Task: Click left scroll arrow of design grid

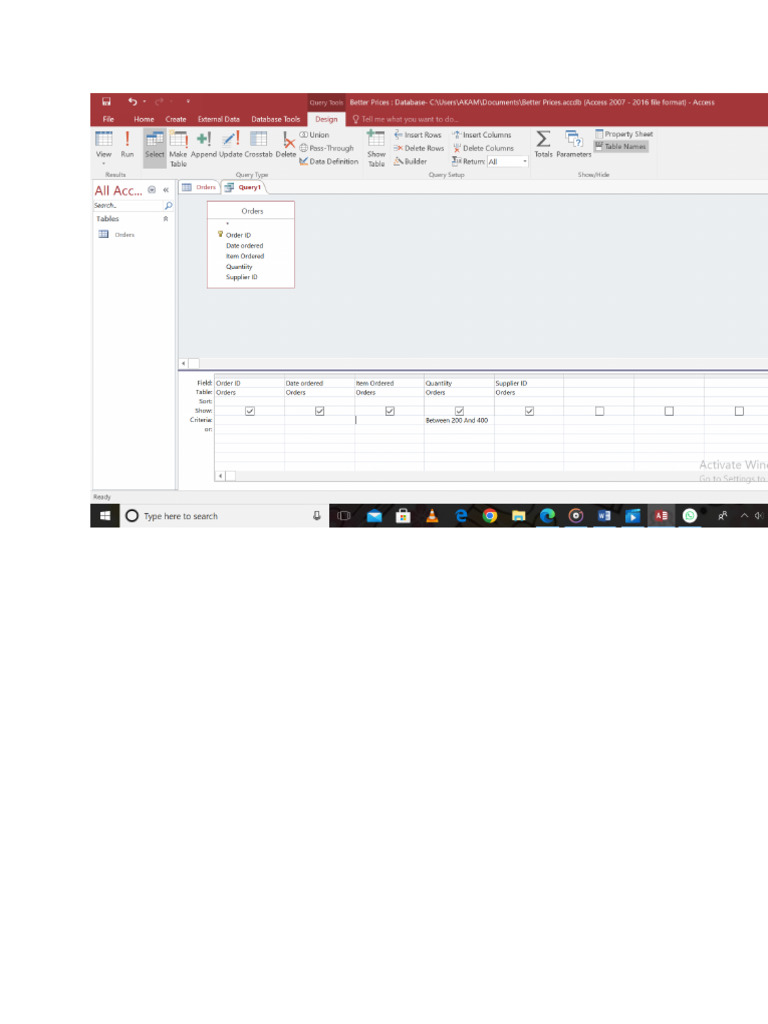Action: (x=221, y=476)
